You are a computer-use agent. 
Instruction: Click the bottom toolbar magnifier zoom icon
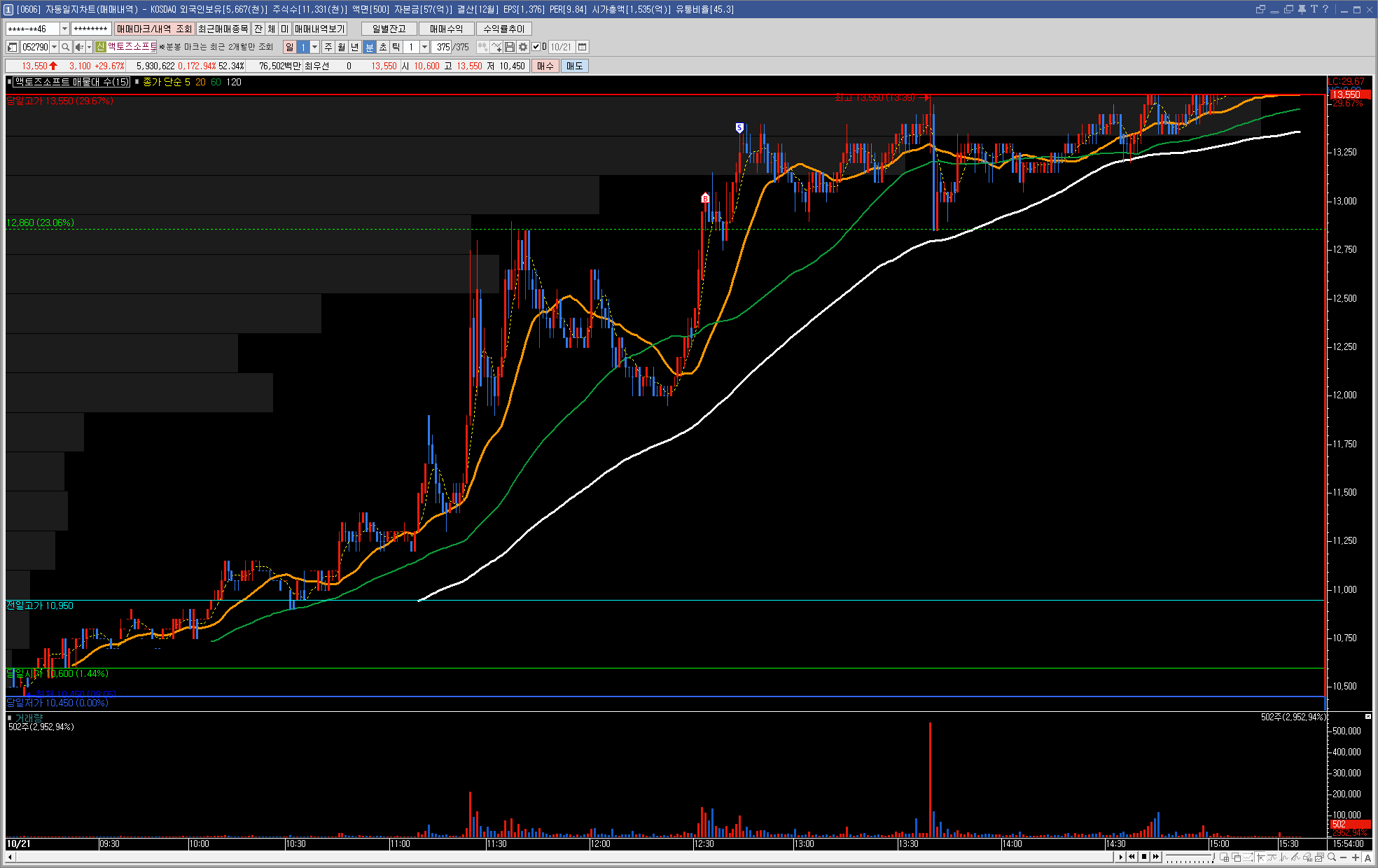click(x=1332, y=857)
